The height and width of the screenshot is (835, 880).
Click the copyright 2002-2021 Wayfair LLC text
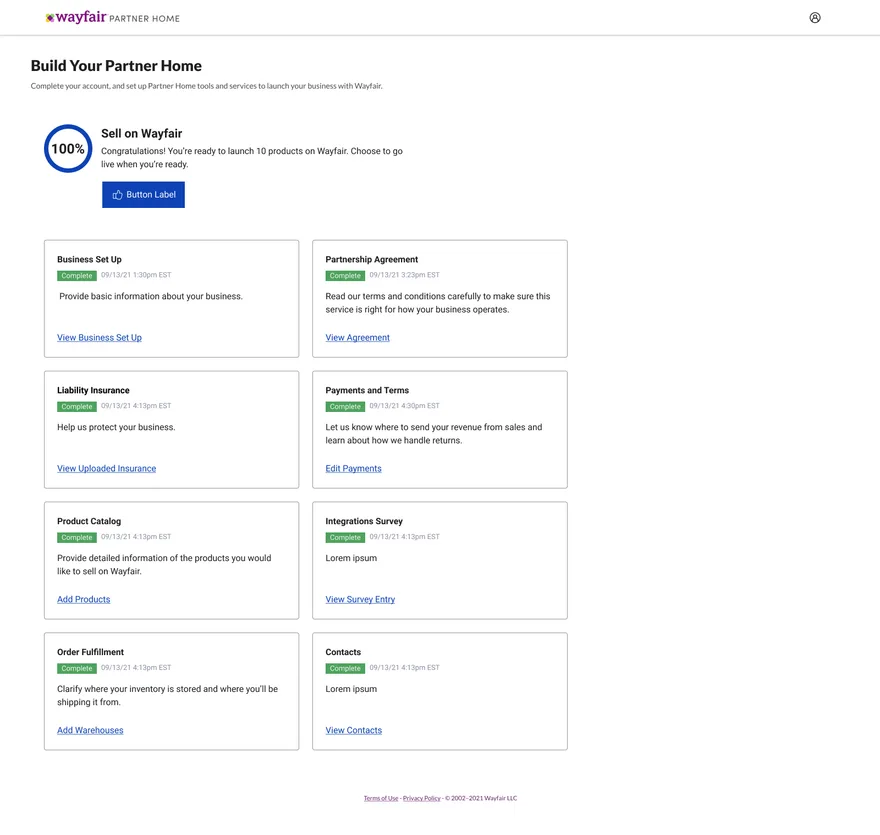point(481,798)
